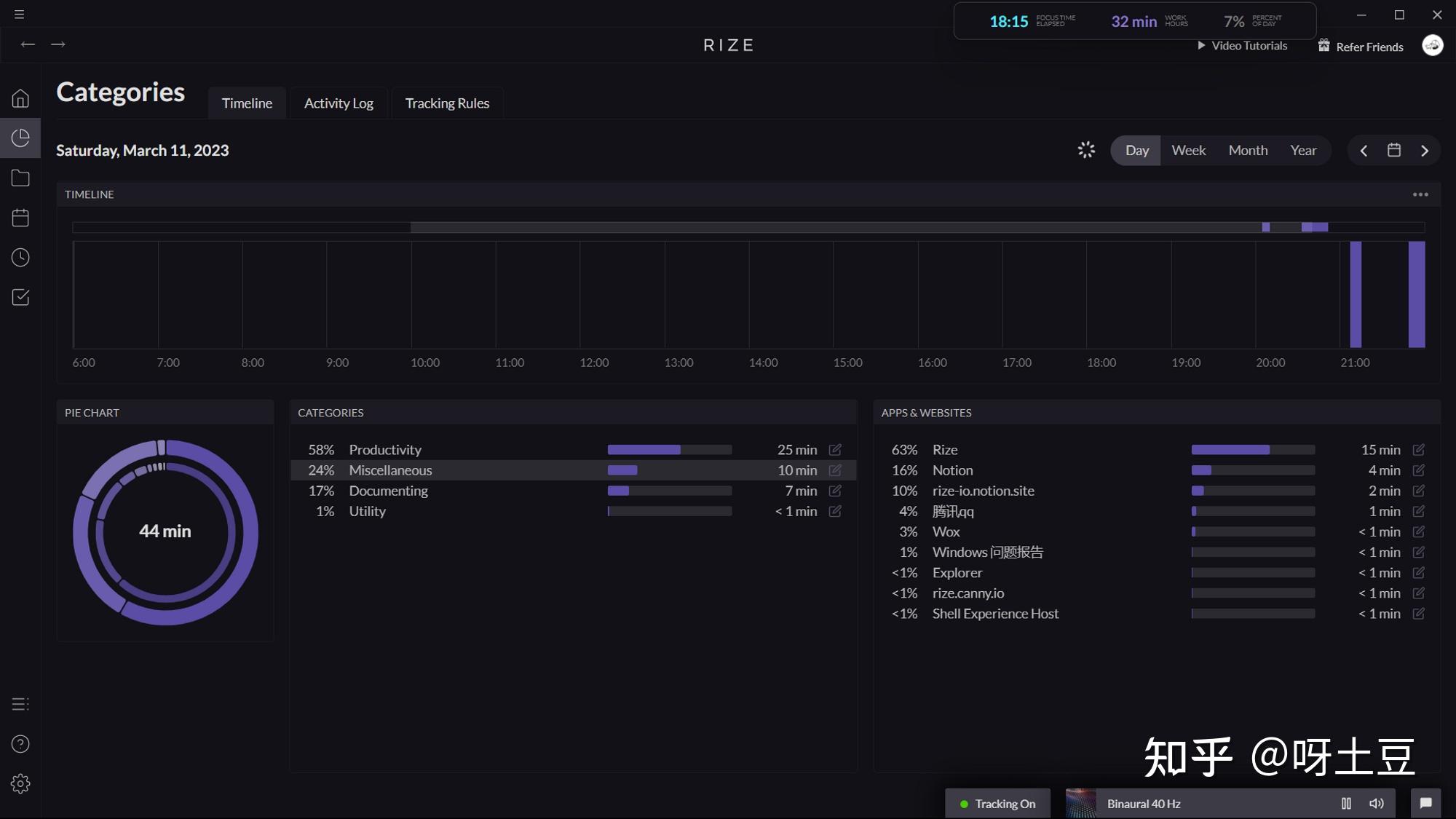Open the Timeline panel three-dots menu
This screenshot has height=819, width=1456.
pyautogui.click(x=1420, y=194)
